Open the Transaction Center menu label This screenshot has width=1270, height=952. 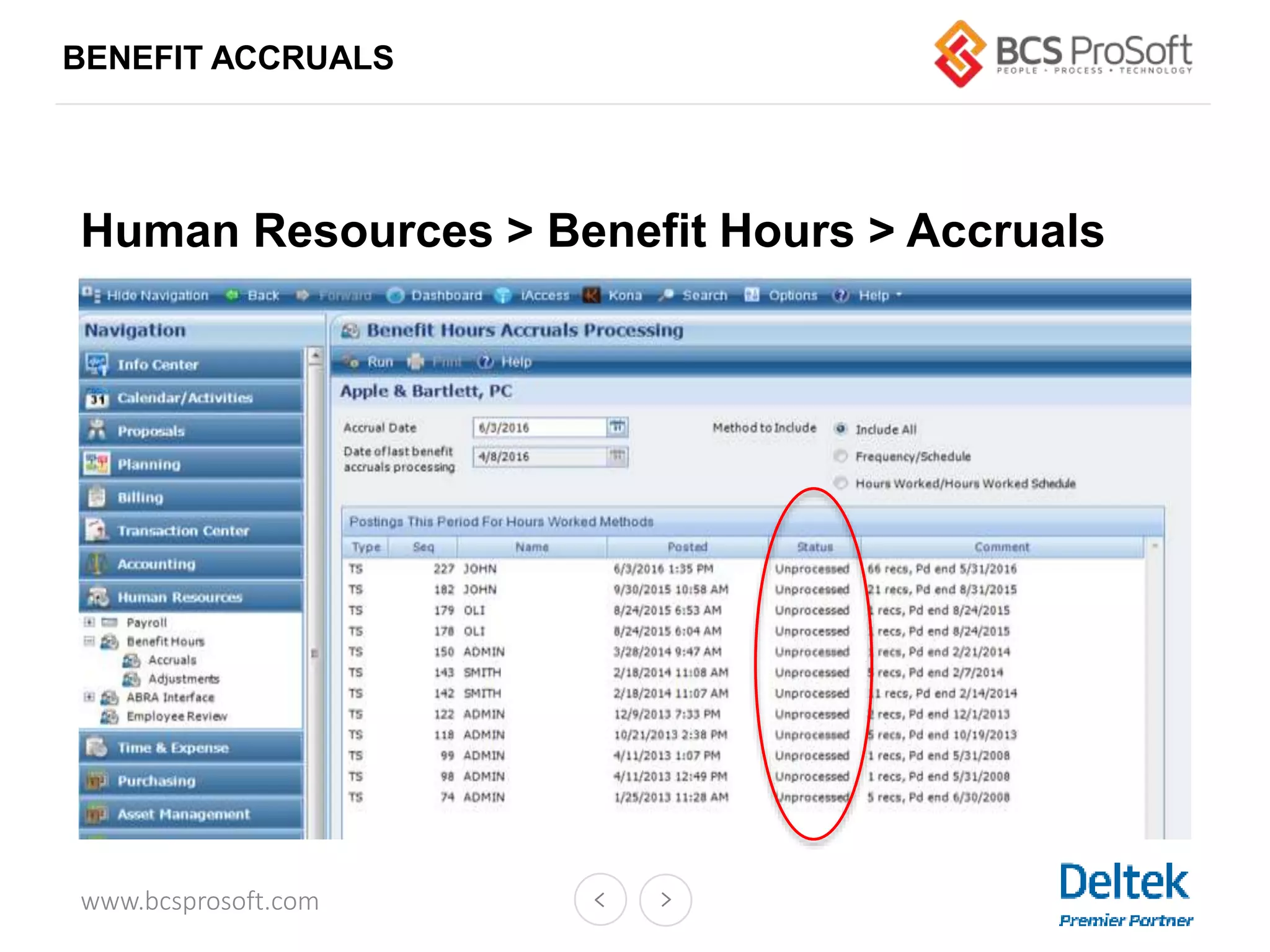(x=184, y=531)
